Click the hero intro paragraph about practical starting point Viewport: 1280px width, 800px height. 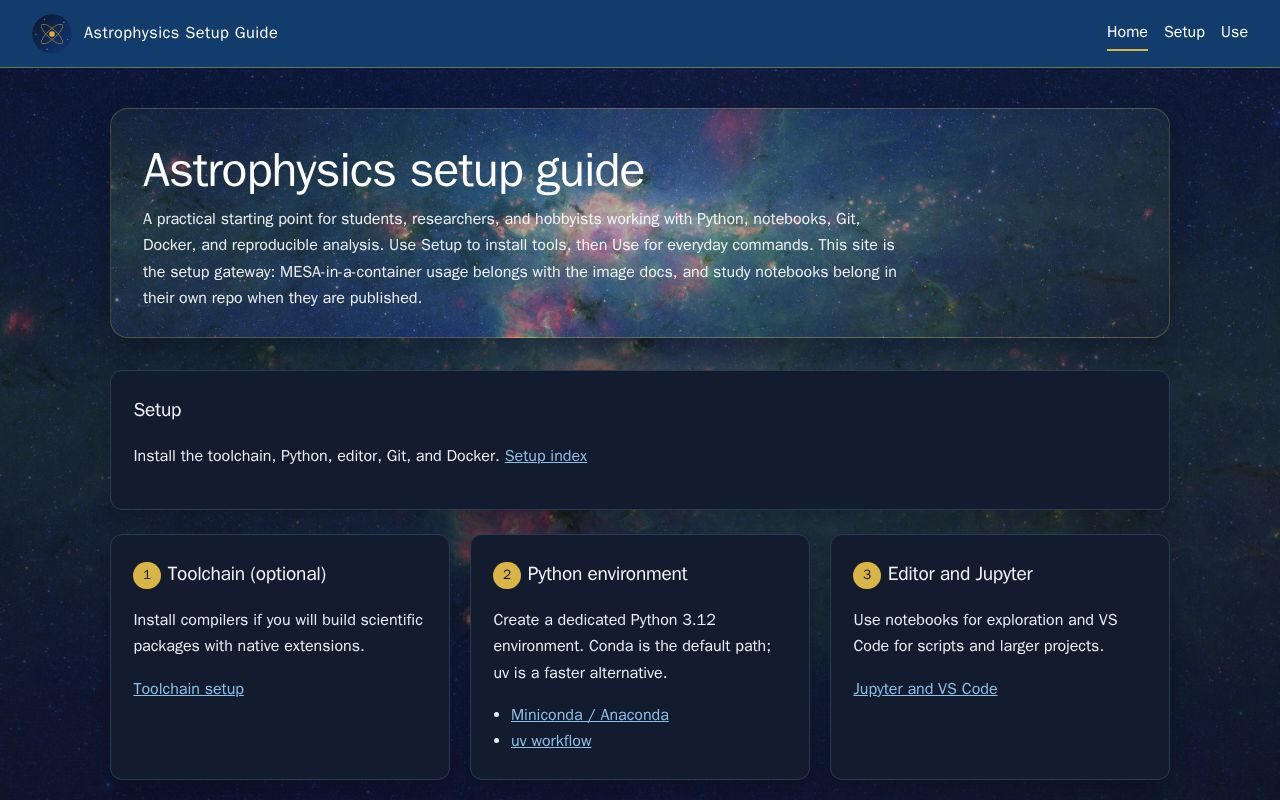pyautogui.click(x=520, y=258)
